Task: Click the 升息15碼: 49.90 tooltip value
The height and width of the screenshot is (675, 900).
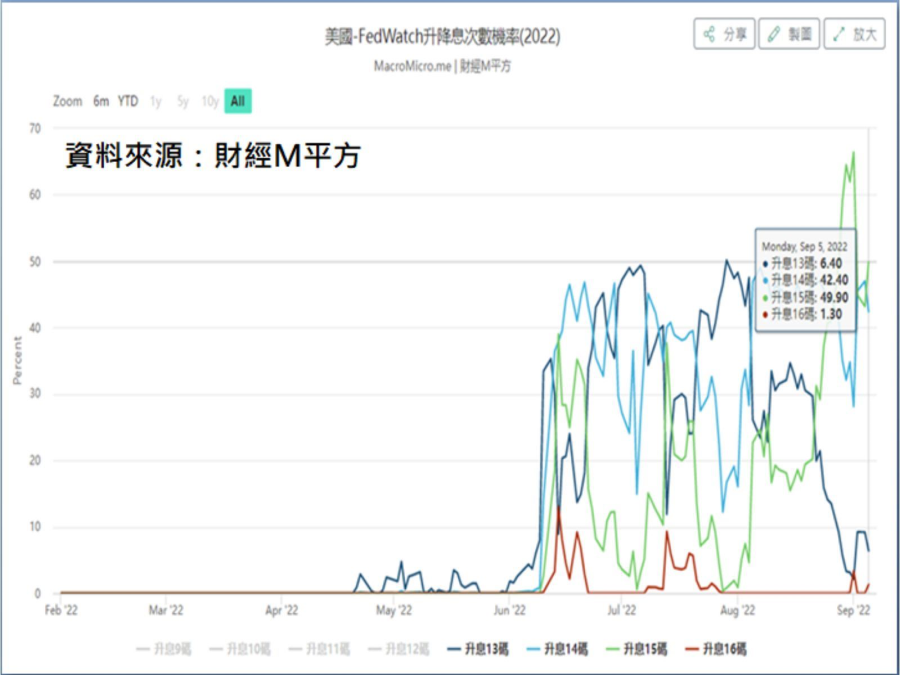Action: (x=808, y=297)
